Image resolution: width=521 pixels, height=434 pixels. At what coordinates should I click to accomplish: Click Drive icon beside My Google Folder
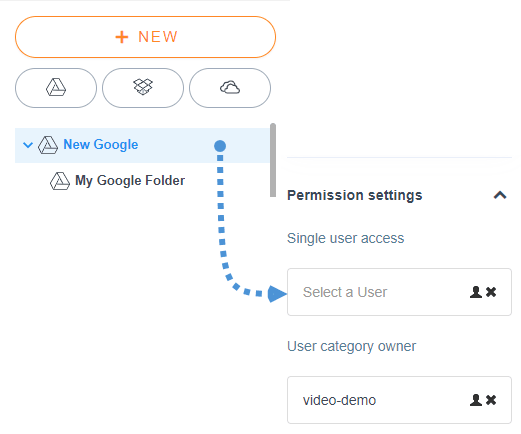60,181
